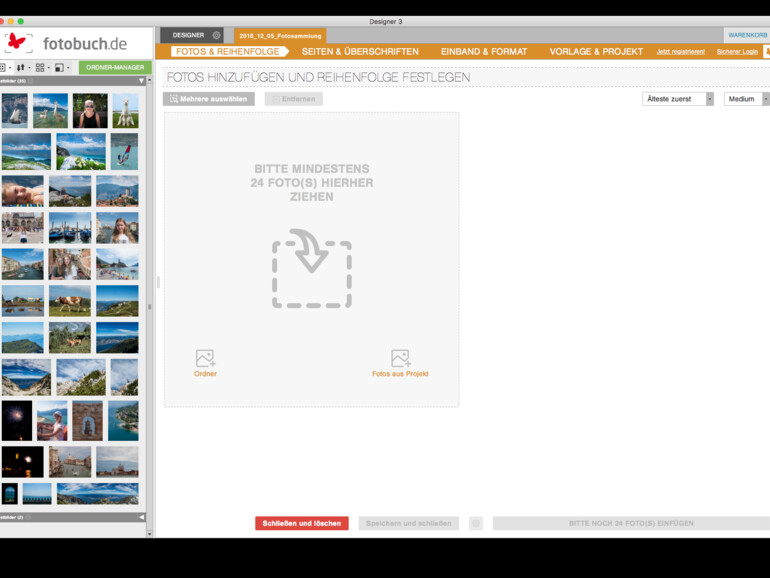Select the fireworks thumbnail
The height and width of the screenshot is (578, 770).
pyautogui.click(x=17, y=421)
